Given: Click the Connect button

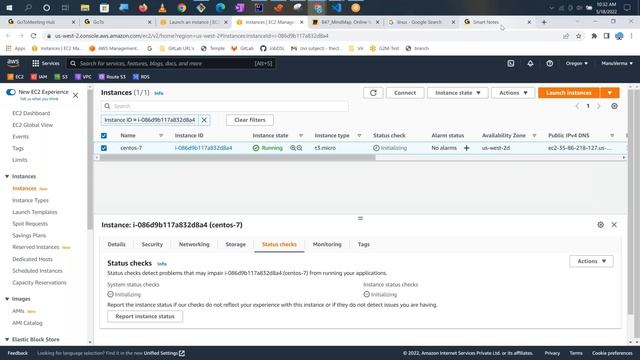Looking at the screenshot, I should tap(405, 93).
